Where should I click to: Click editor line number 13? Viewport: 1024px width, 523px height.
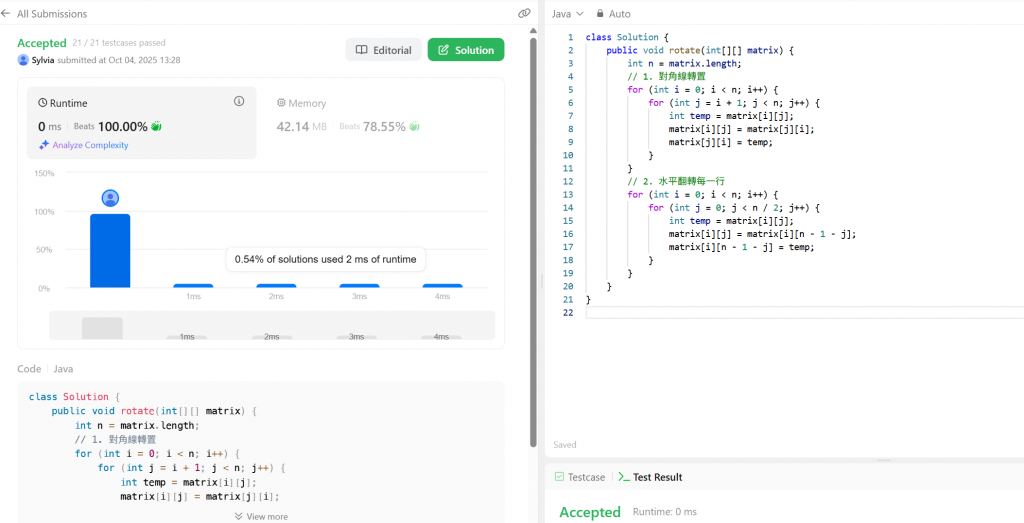tap(568, 195)
